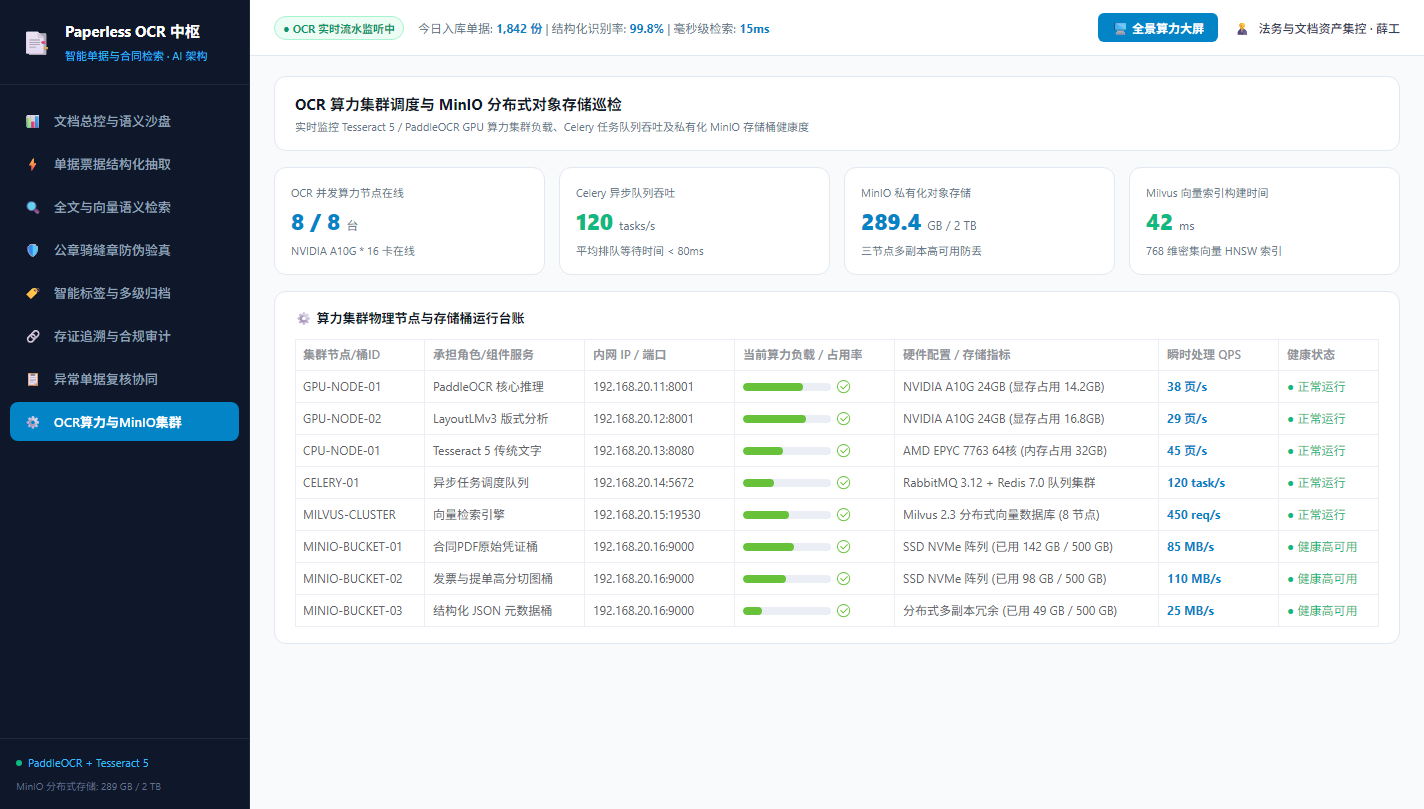The height and width of the screenshot is (809, 1424).
Task: Click the CELERY-01 load progress bar
Action: pos(786,482)
